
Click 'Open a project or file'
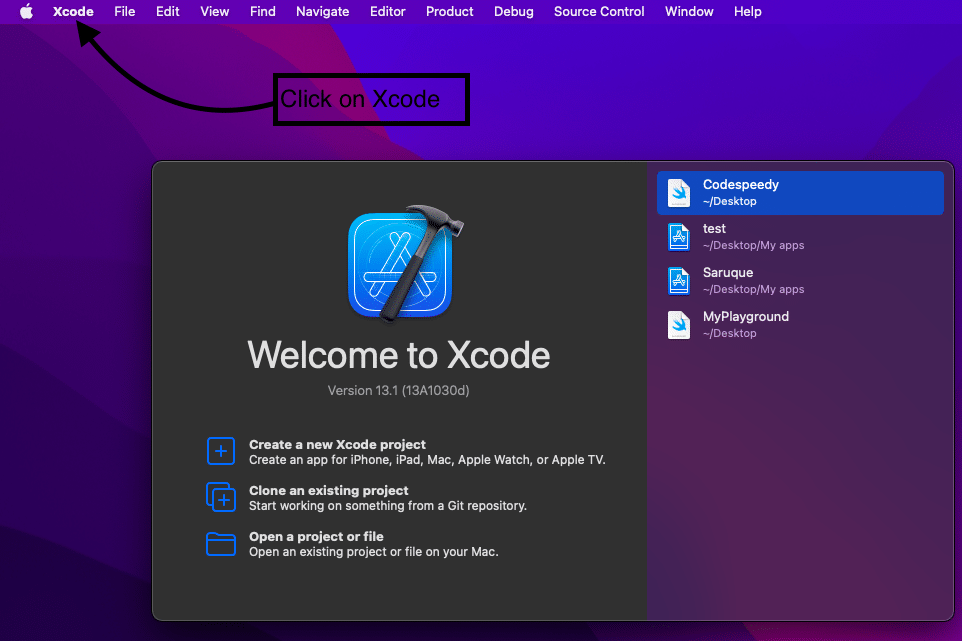coord(316,537)
